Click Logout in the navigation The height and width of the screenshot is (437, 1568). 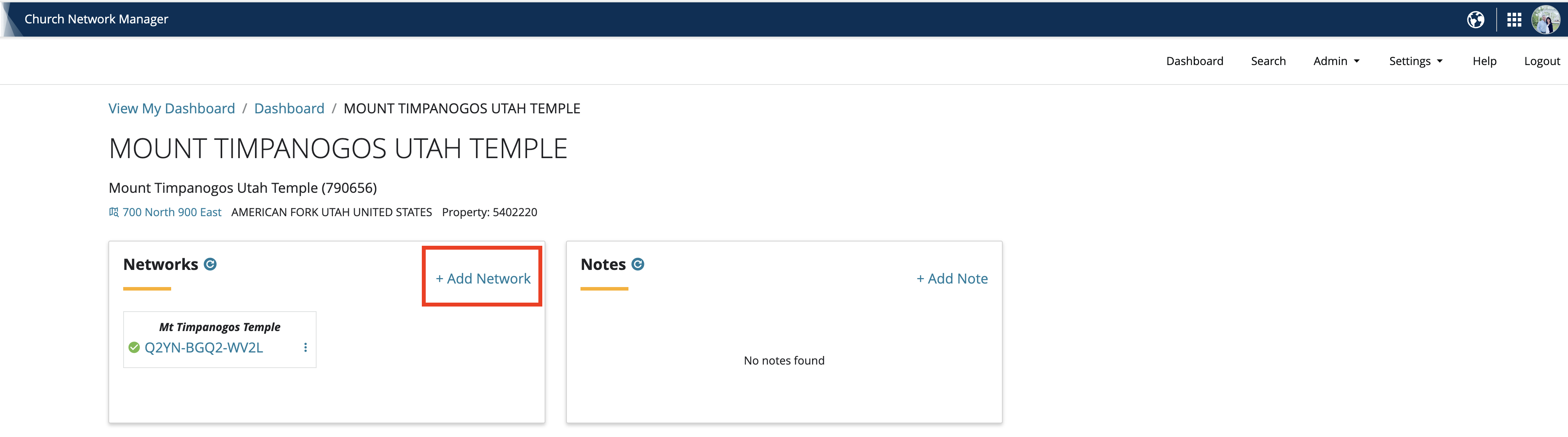pos(1541,62)
